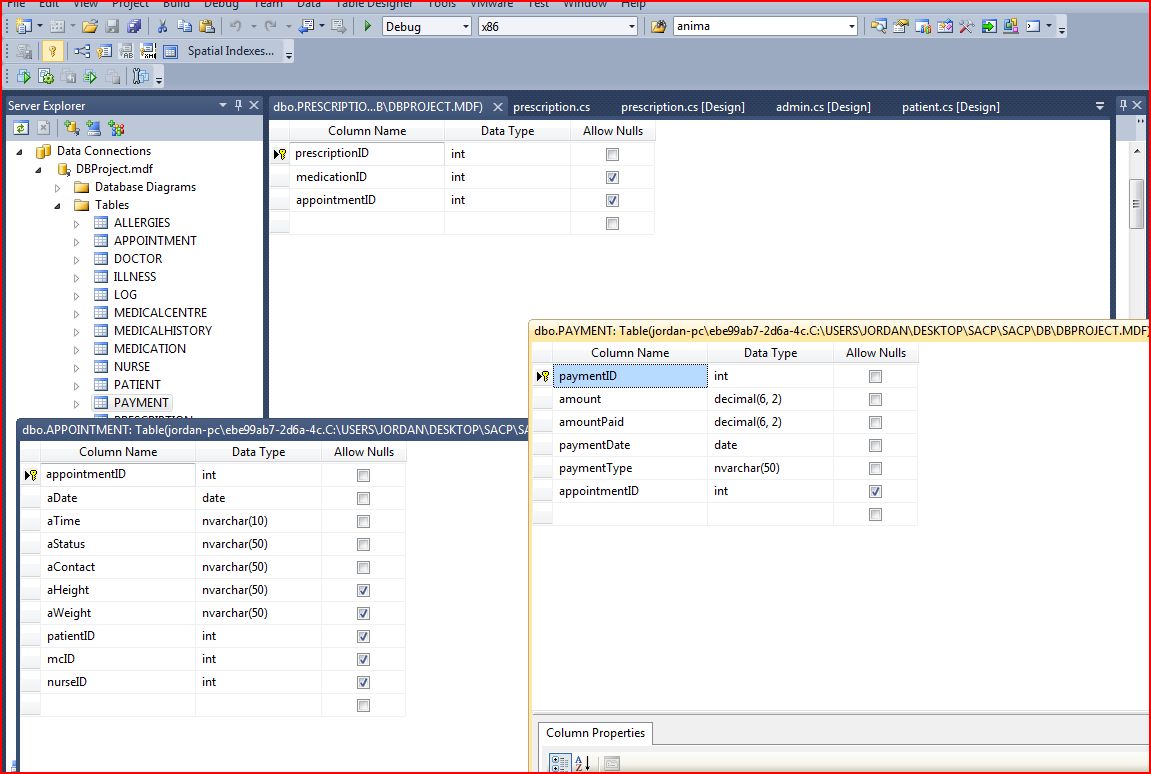
Task: Switch to the admin.cs [Design] tab
Action: pos(822,107)
